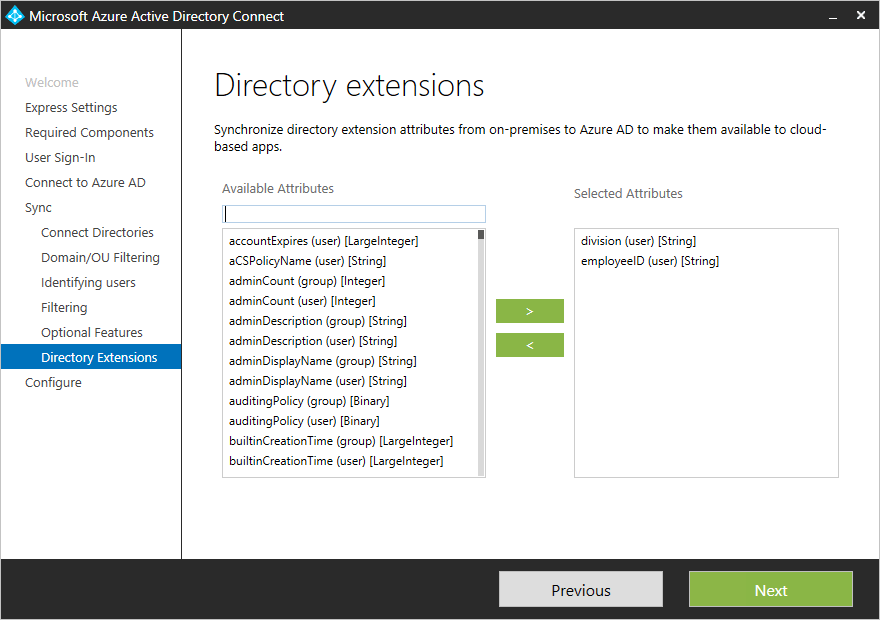Click the attribute search filter box

pyautogui.click(x=353, y=213)
